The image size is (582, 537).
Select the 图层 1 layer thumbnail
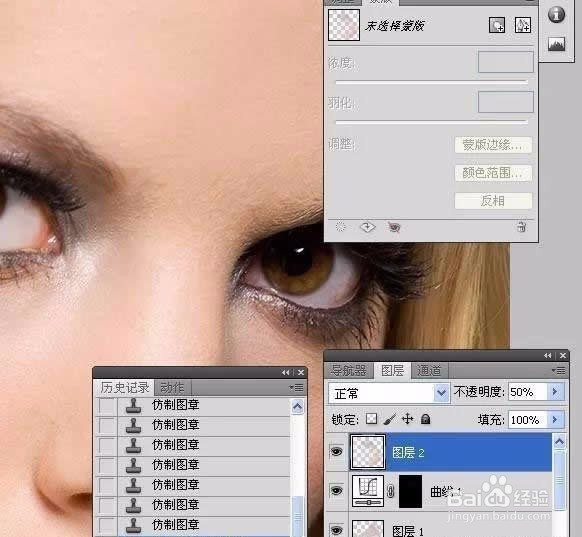368,528
